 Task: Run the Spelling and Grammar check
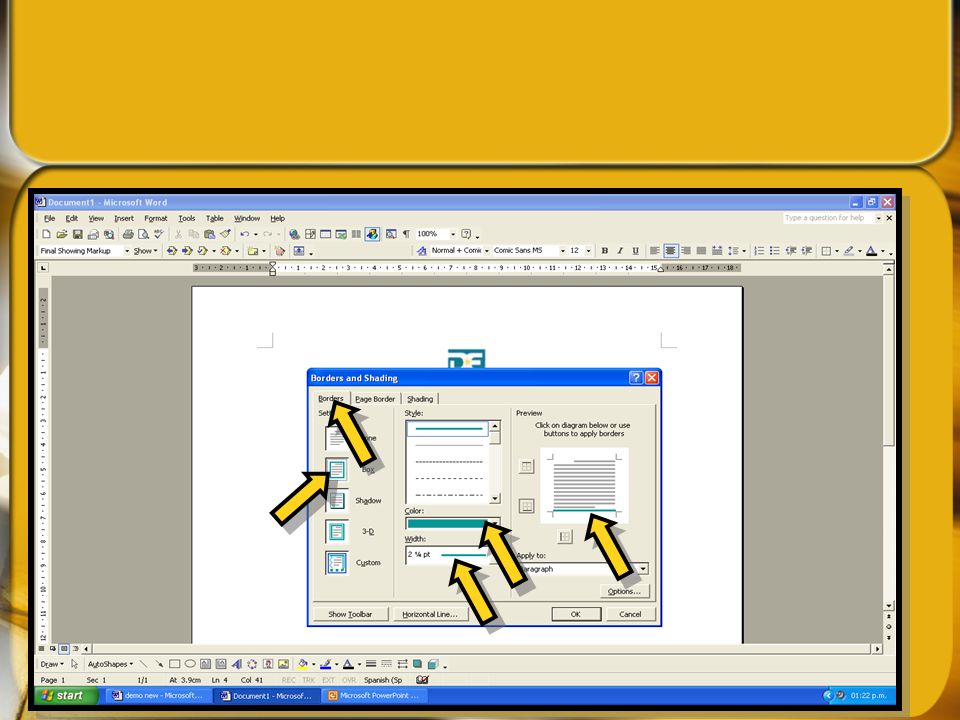tap(159, 234)
